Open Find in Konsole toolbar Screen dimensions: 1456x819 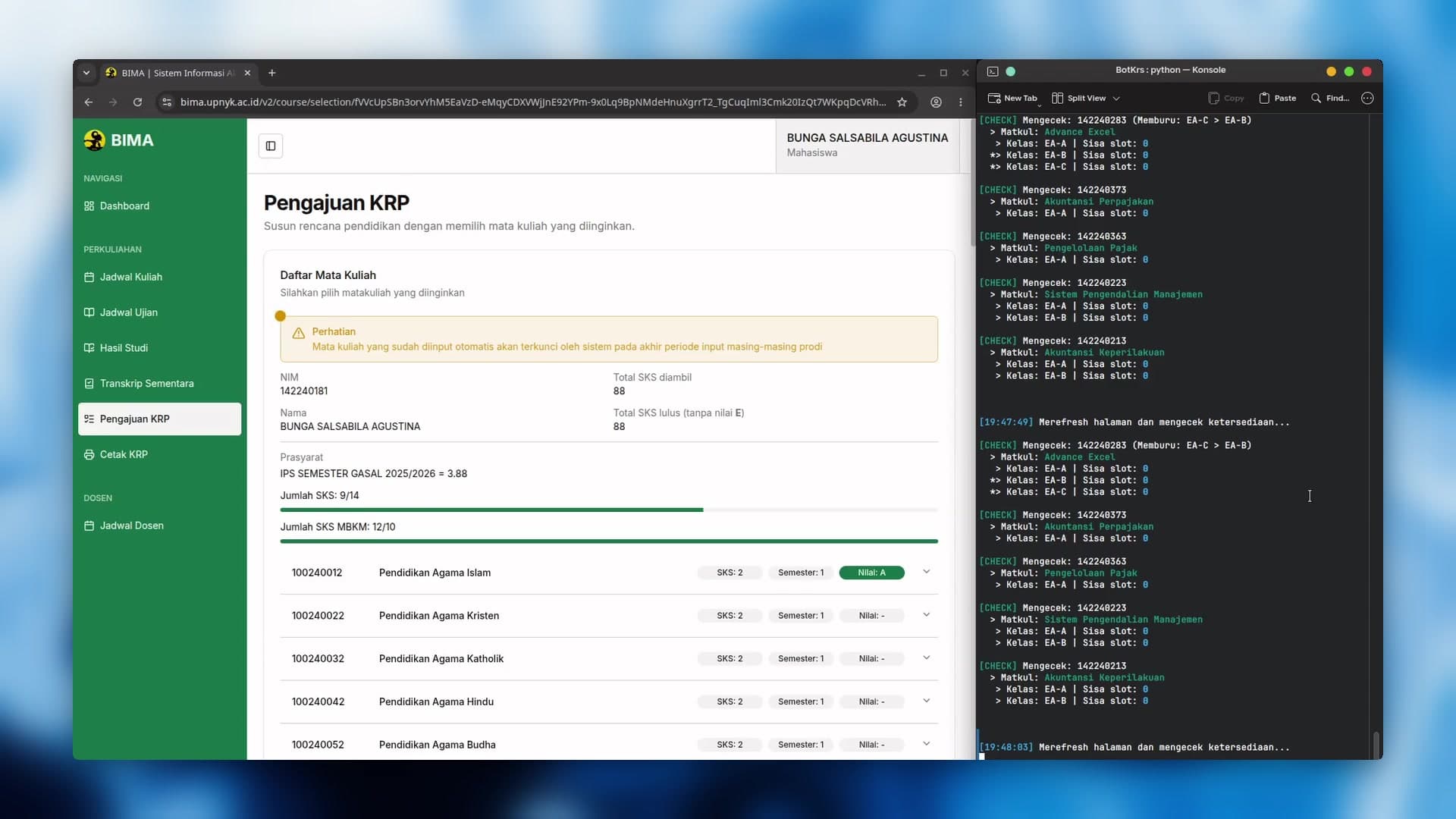(1330, 98)
